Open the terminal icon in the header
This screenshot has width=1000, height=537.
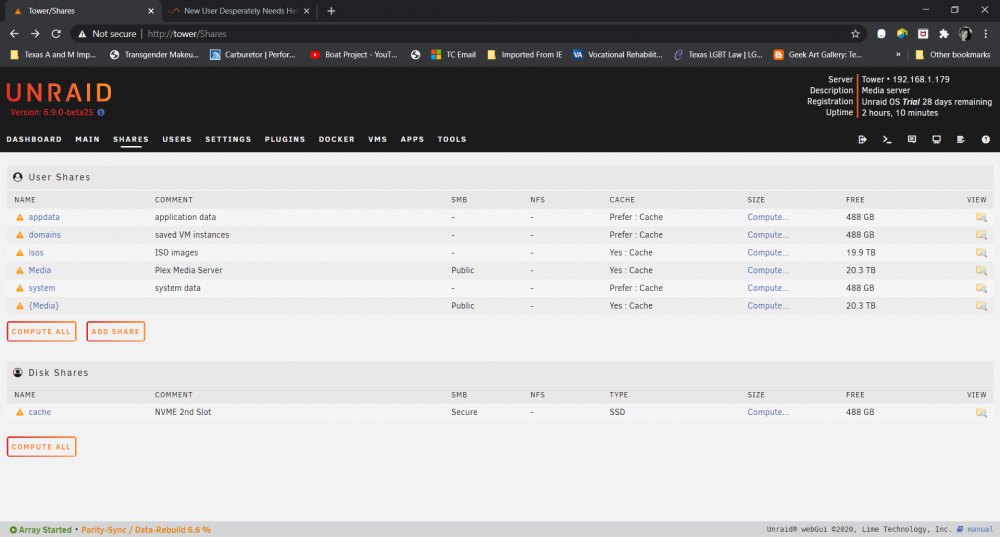point(887,139)
